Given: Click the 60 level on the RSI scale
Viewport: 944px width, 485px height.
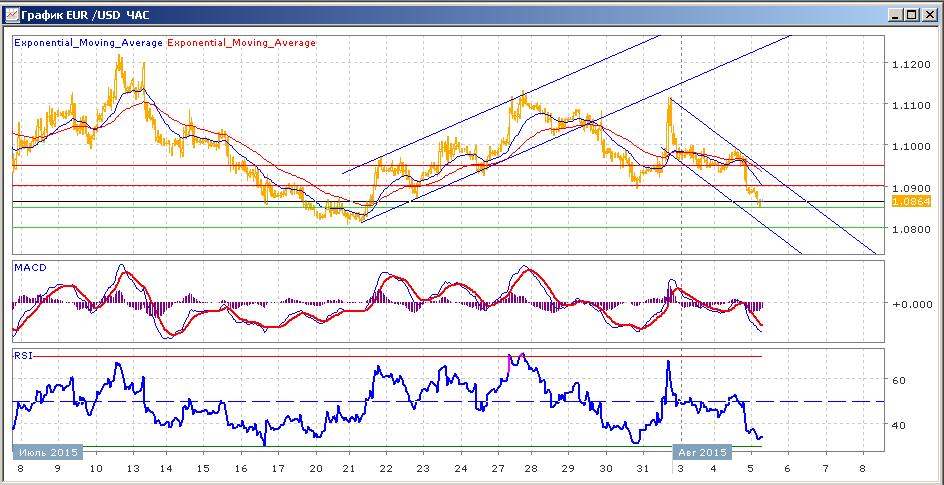Looking at the screenshot, I should pos(899,380).
